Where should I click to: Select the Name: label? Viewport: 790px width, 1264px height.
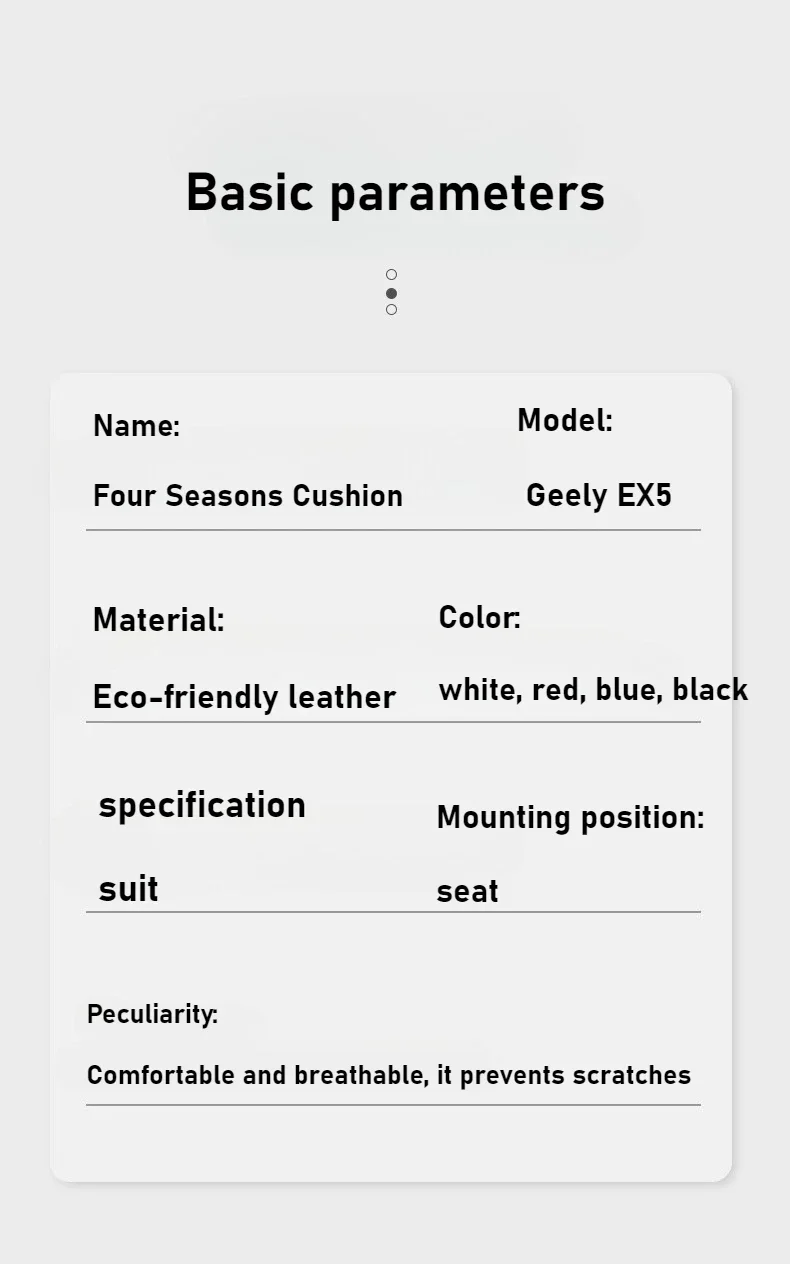click(x=136, y=426)
